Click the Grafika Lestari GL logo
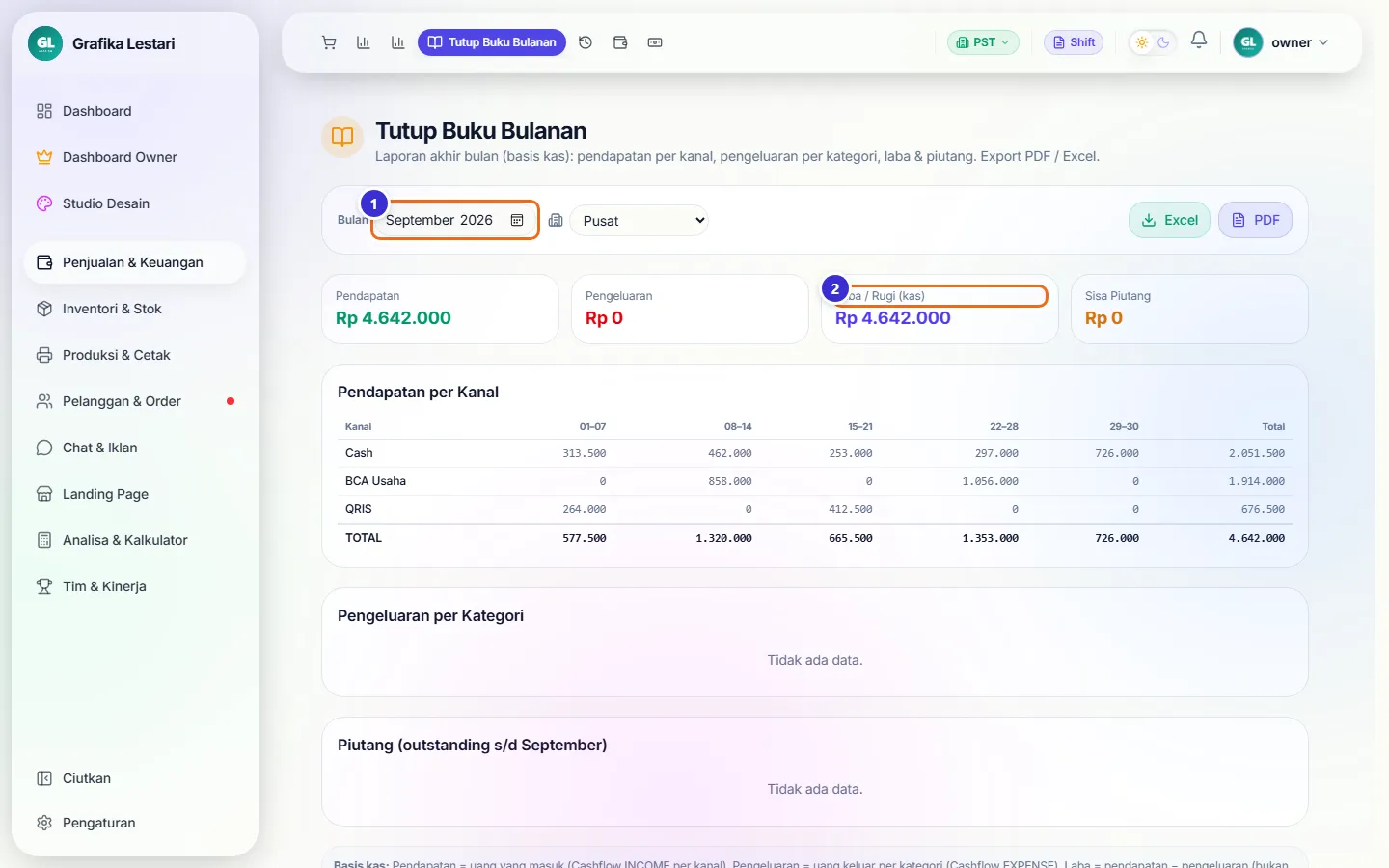Screen dimensions: 1389x868 pyautogui.click(x=45, y=43)
